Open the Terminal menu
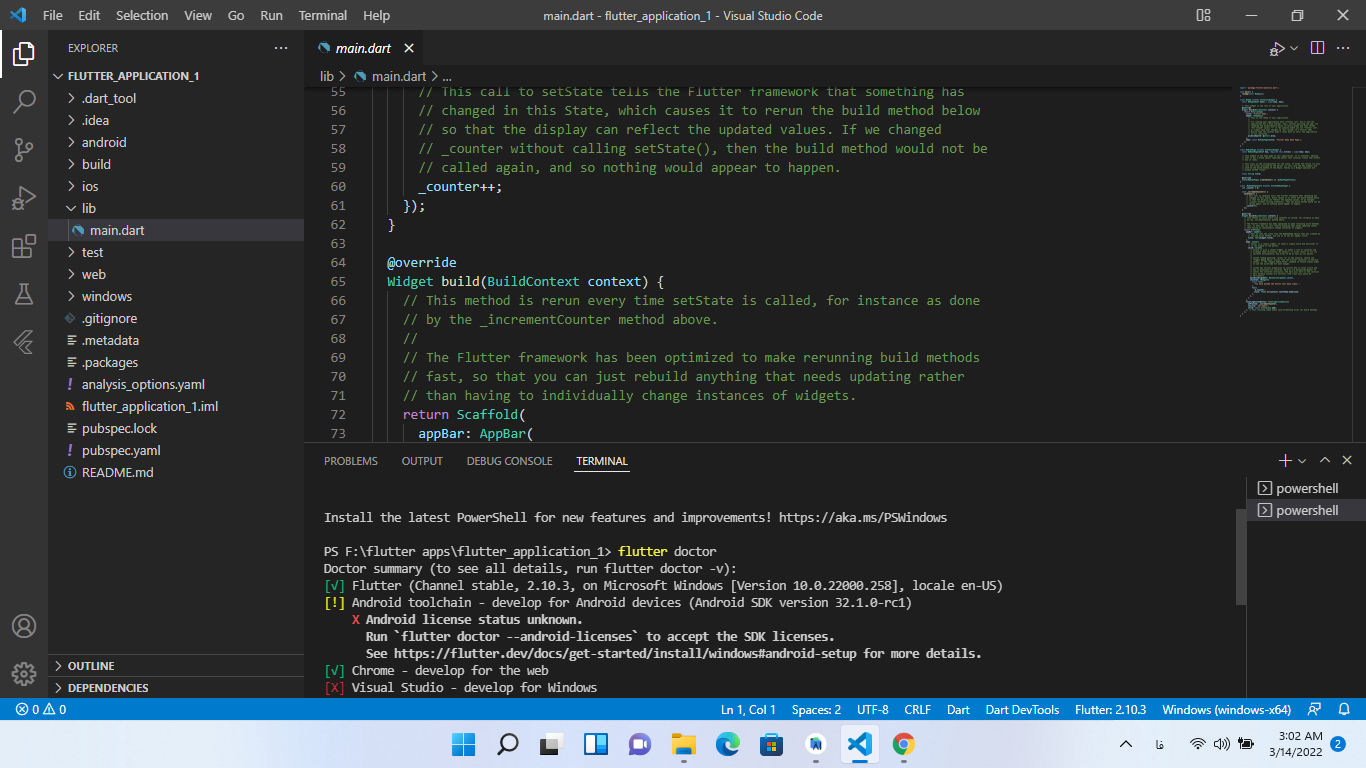This screenshot has width=1366, height=768. click(323, 16)
